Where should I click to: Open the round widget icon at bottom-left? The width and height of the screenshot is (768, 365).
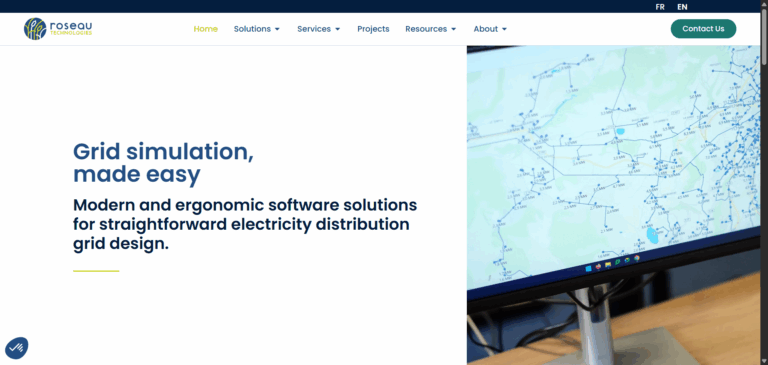click(x=17, y=348)
